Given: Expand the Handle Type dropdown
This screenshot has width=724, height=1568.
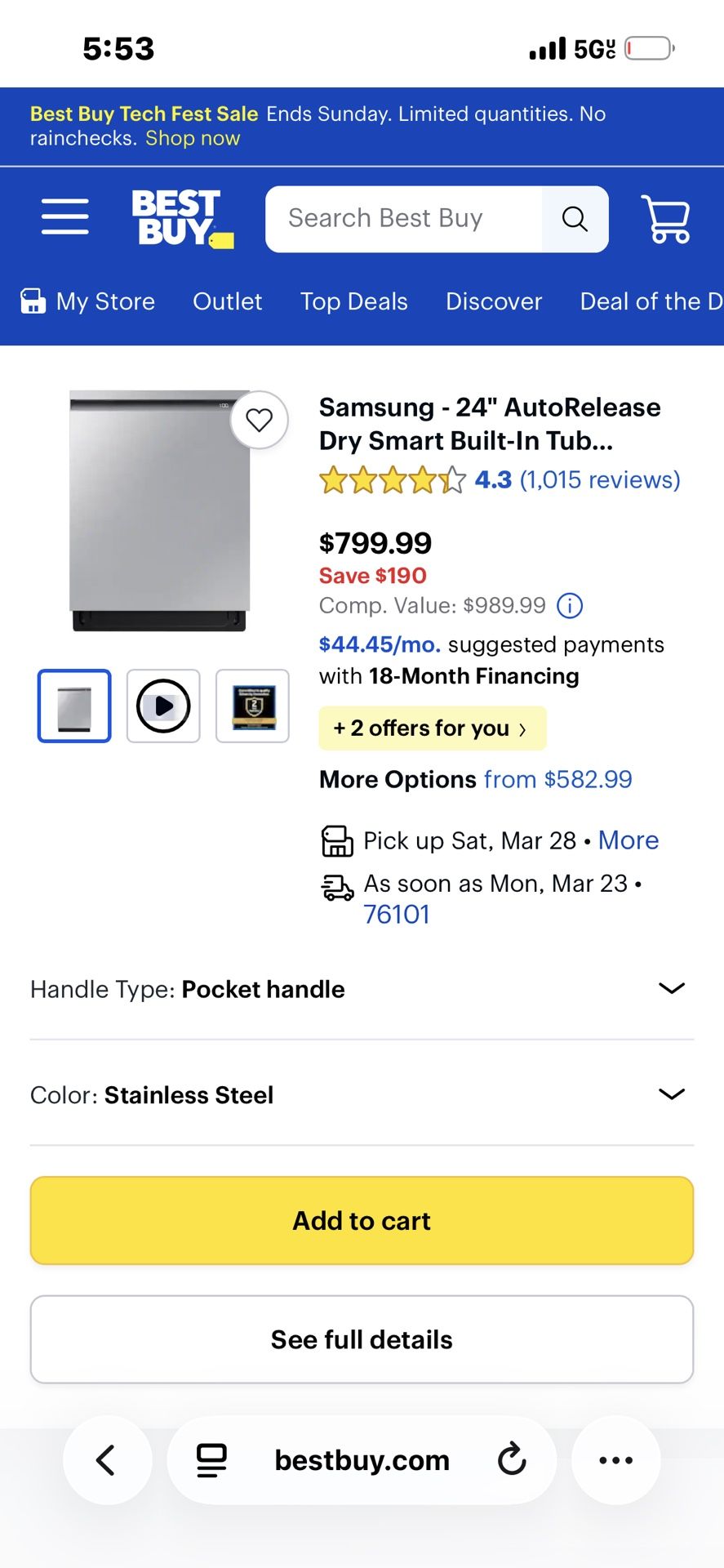Looking at the screenshot, I should pyautogui.click(x=671, y=989).
